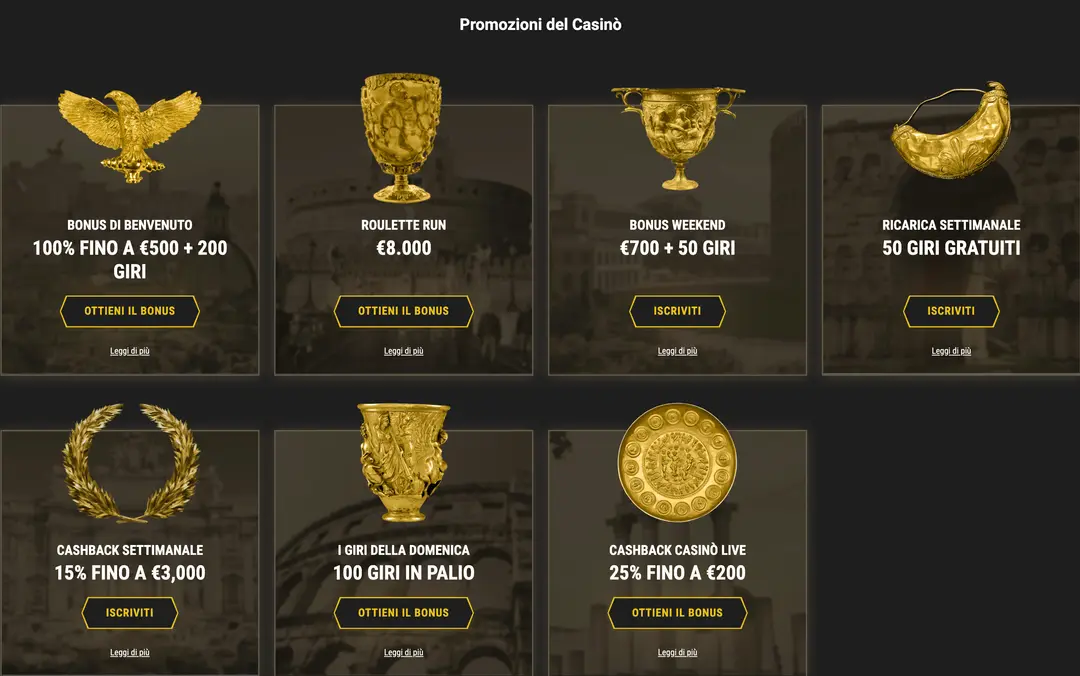Viewport: 1080px width, 676px height.
Task: Click Iscriviti under Cashback Settimanale 15%
Action: click(x=129, y=613)
